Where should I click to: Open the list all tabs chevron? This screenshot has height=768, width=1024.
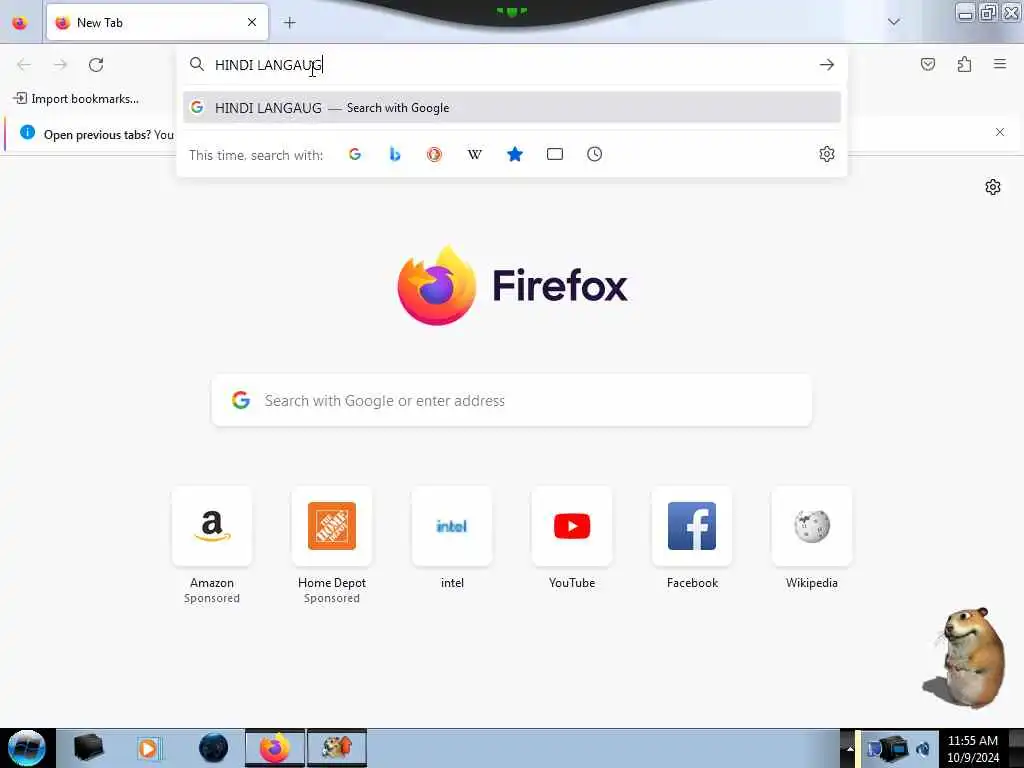894,22
